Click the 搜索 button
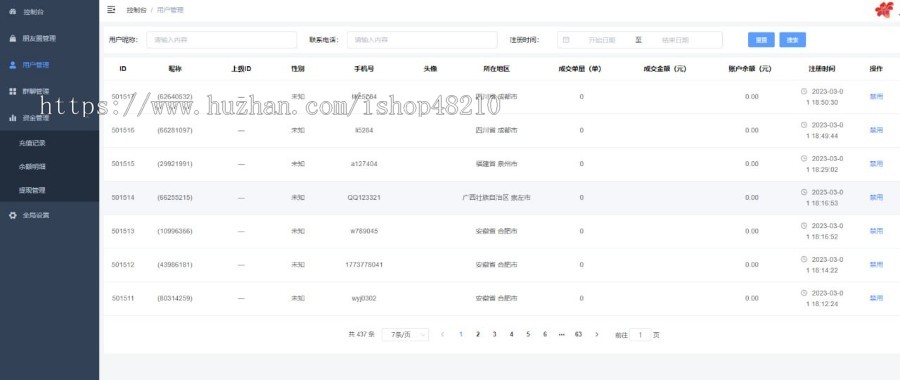 (x=793, y=40)
